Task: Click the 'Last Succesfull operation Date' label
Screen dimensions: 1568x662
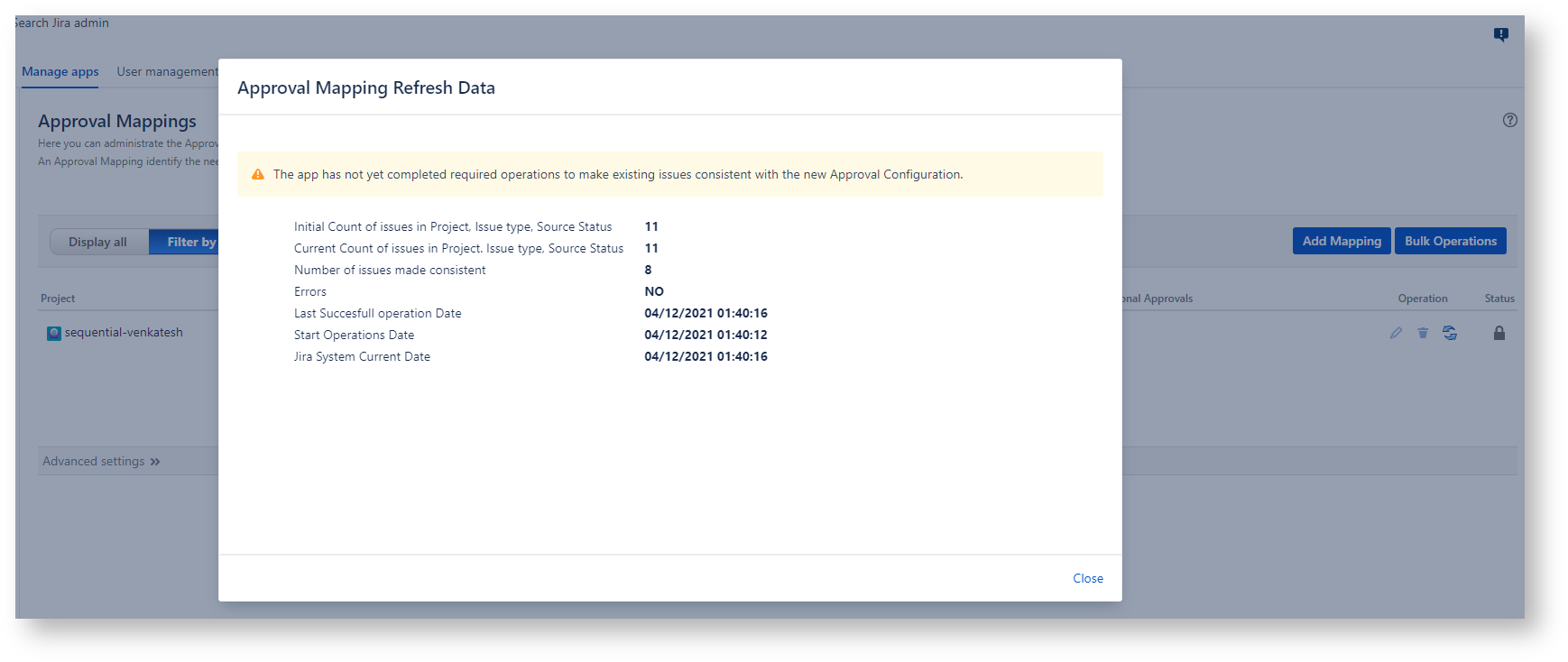Action: 377,313
